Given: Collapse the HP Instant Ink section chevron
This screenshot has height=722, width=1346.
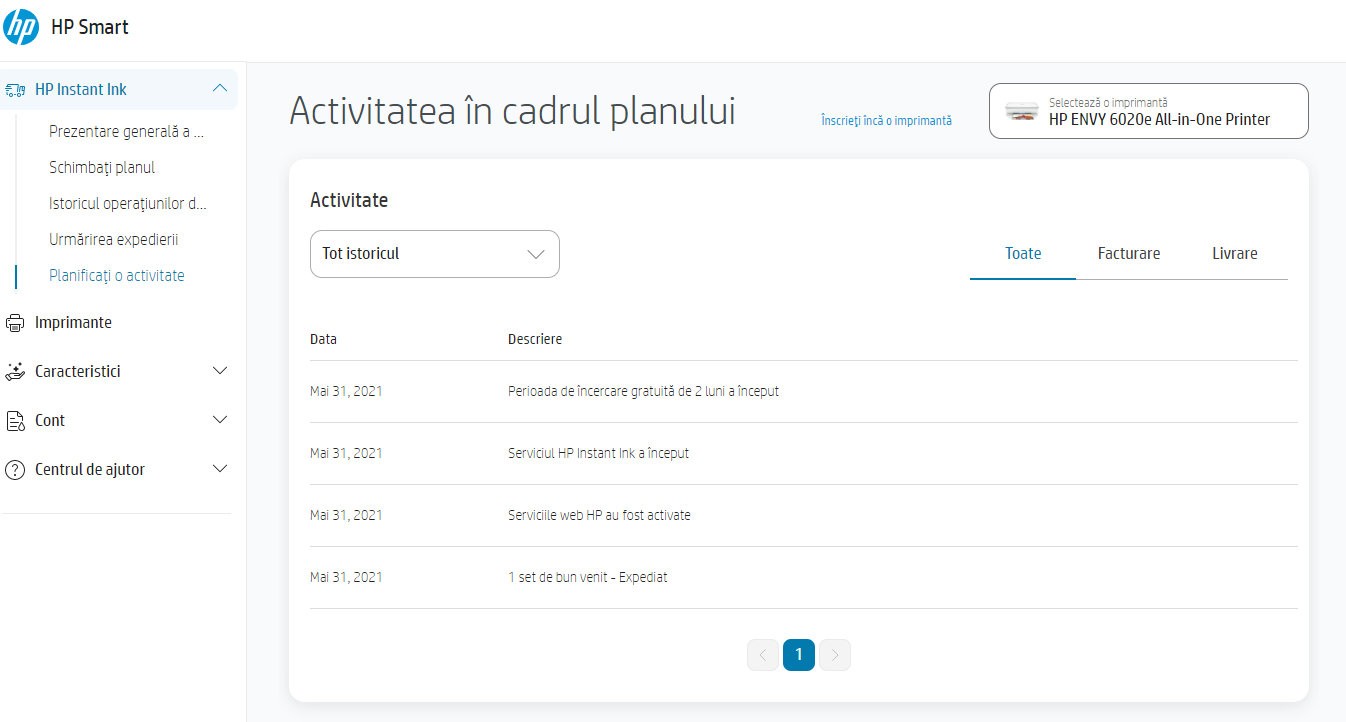Looking at the screenshot, I should click(221, 89).
